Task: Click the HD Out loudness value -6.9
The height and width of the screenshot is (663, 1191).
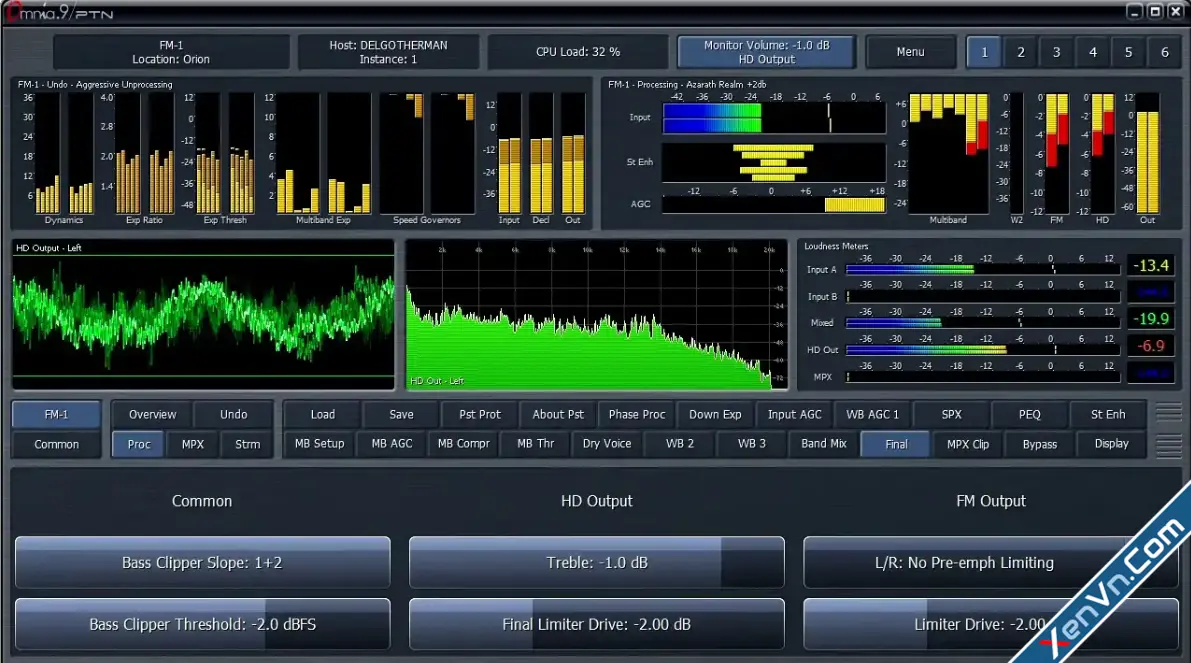Action: click(1150, 346)
